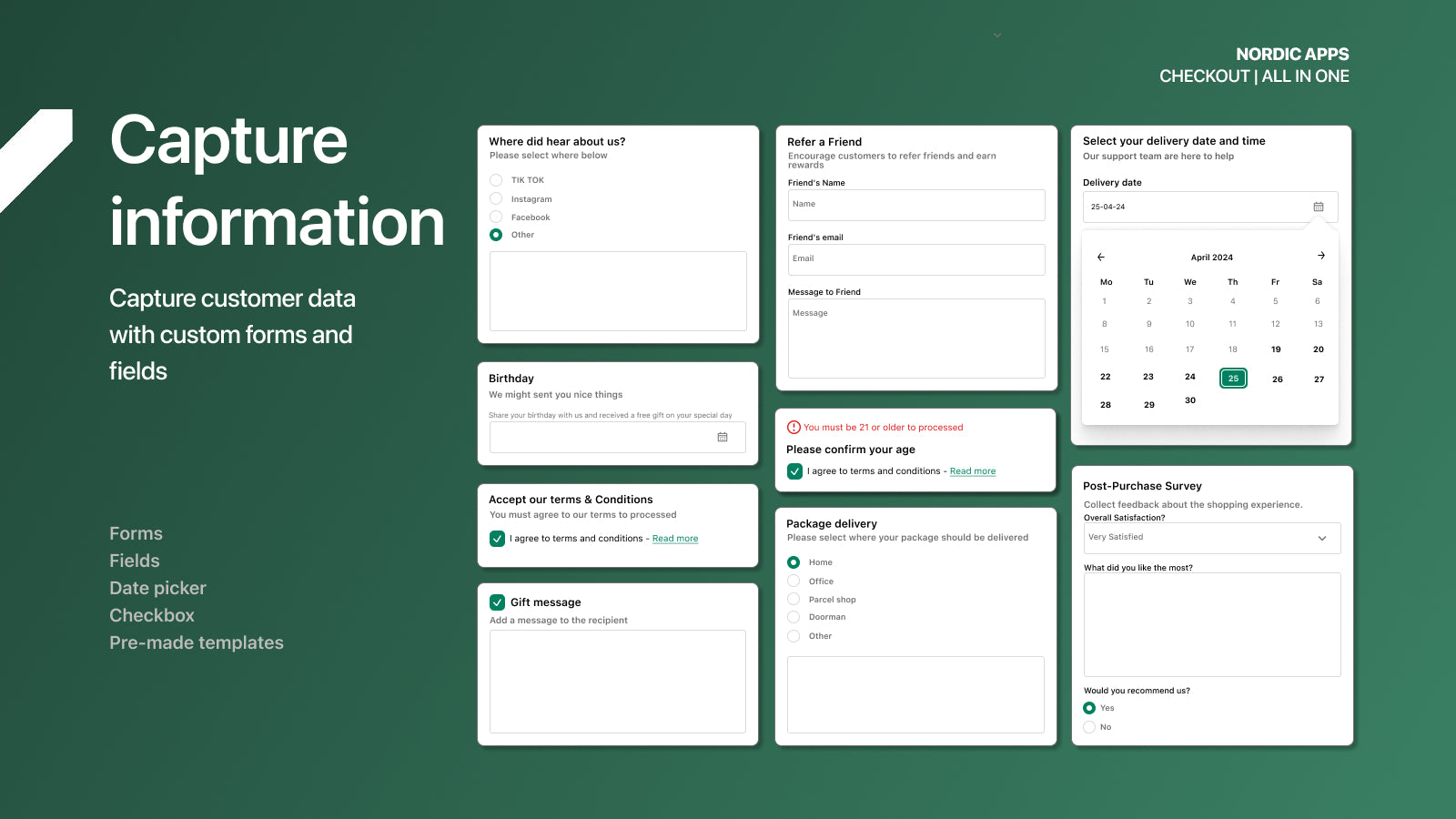Choose Instagram as referral source
The height and width of the screenshot is (819, 1456).
(496, 198)
